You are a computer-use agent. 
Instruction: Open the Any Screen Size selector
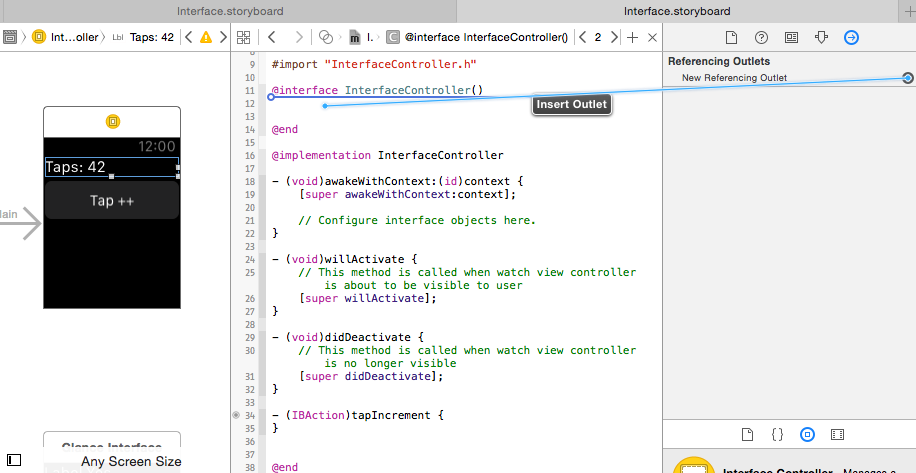(131, 461)
